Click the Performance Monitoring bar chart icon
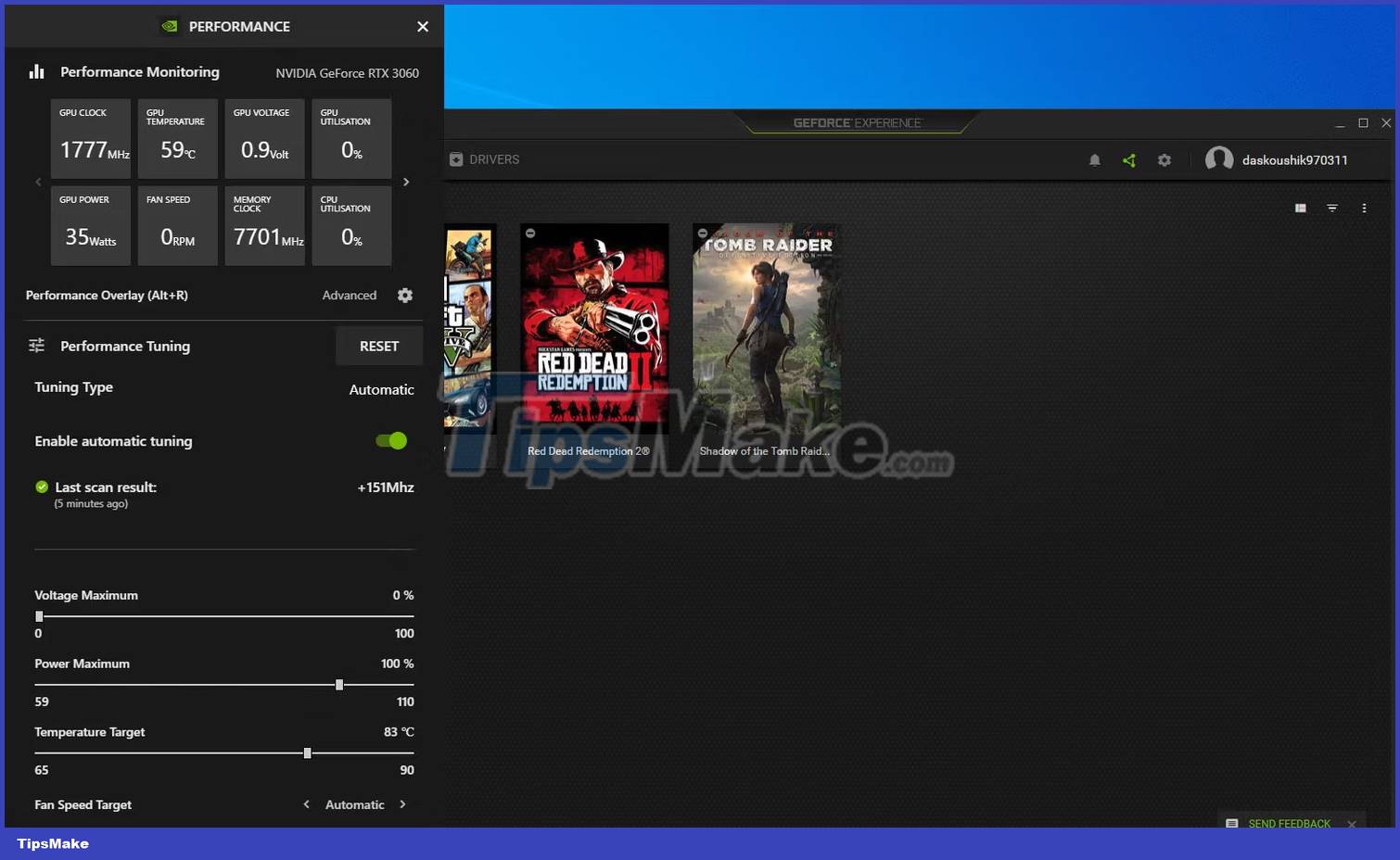The height and width of the screenshot is (860, 1400). [x=37, y=71]
